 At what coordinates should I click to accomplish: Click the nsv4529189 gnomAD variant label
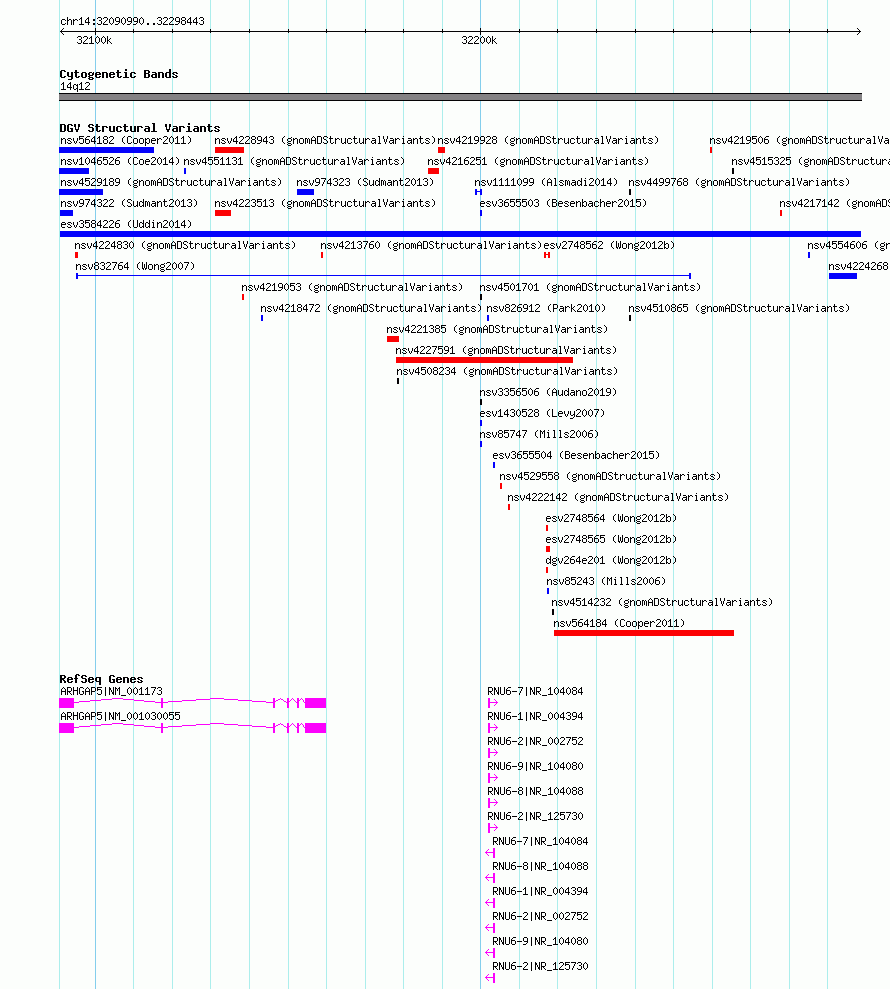(171, 182)
